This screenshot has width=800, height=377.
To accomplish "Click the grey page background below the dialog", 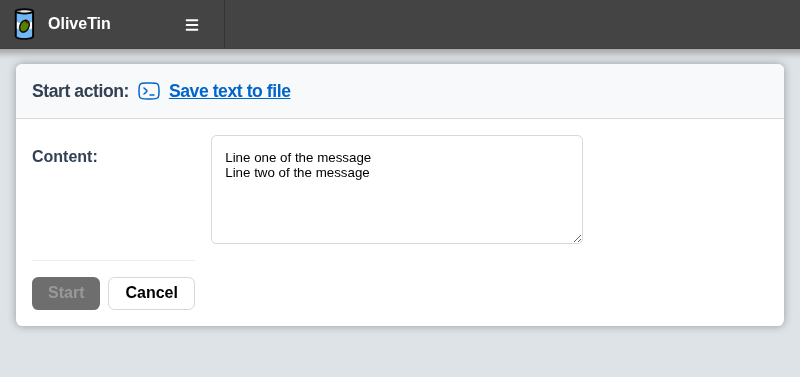I will point(400,352).
